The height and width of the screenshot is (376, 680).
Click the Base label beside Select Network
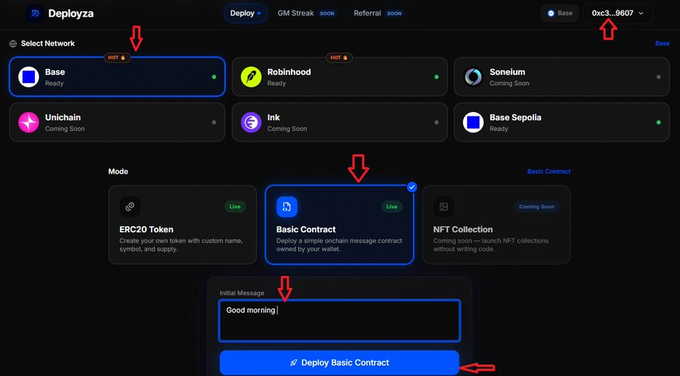pos(662,43)
